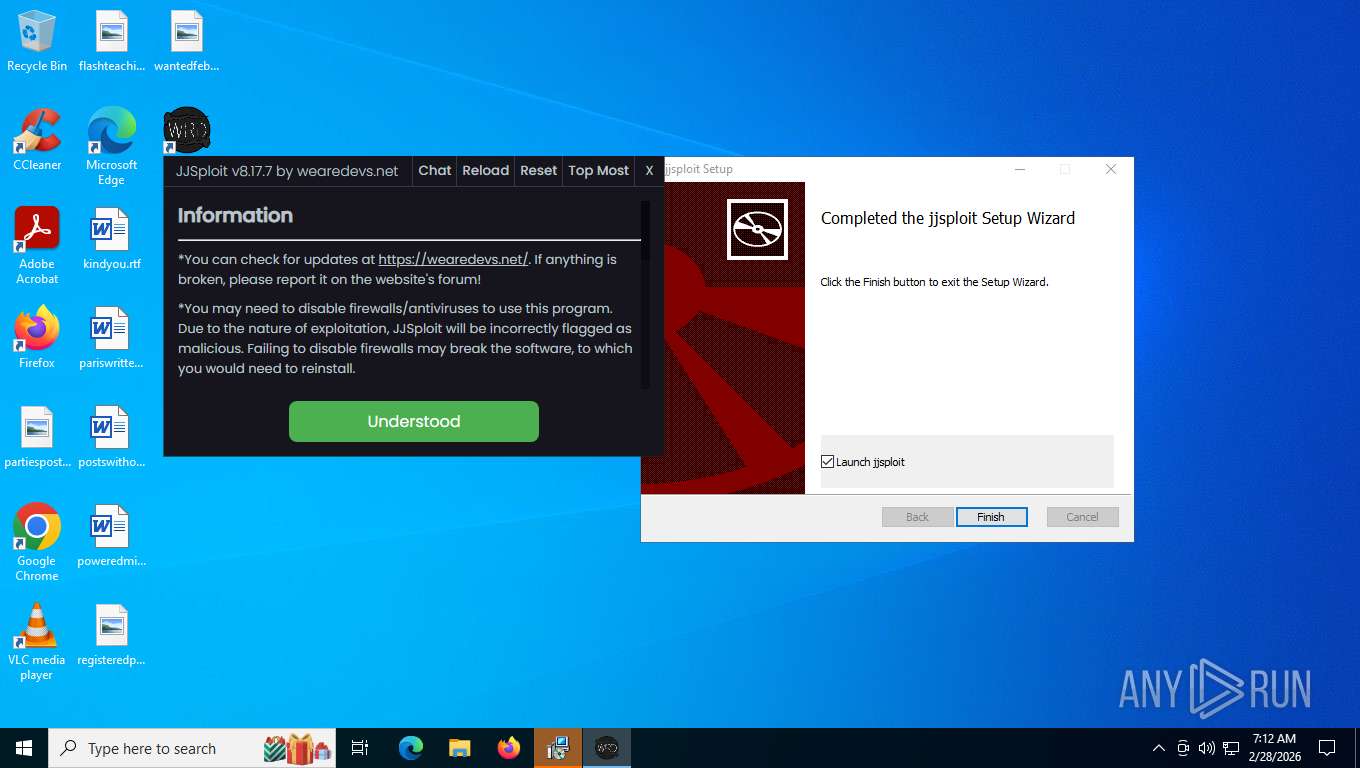
Task: Open the kindyou.rtf document icon
Action: coord(112,239)
